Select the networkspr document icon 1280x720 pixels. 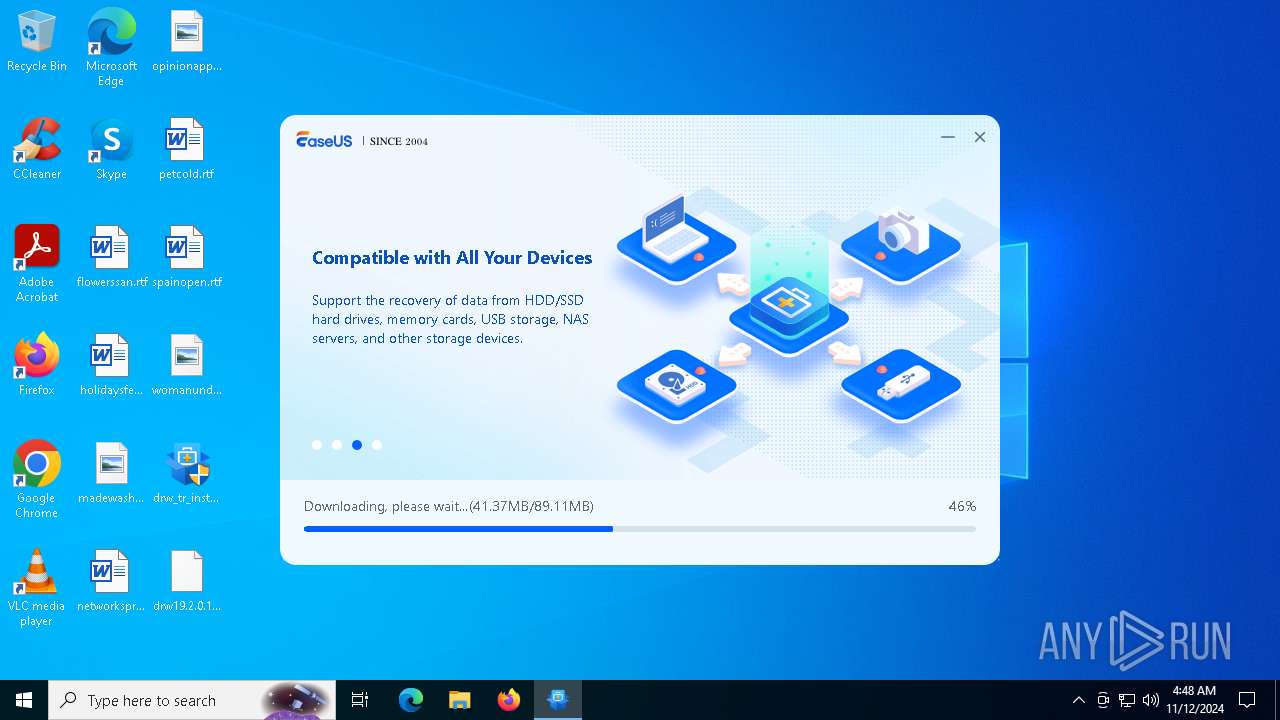(x=111, y=582)
